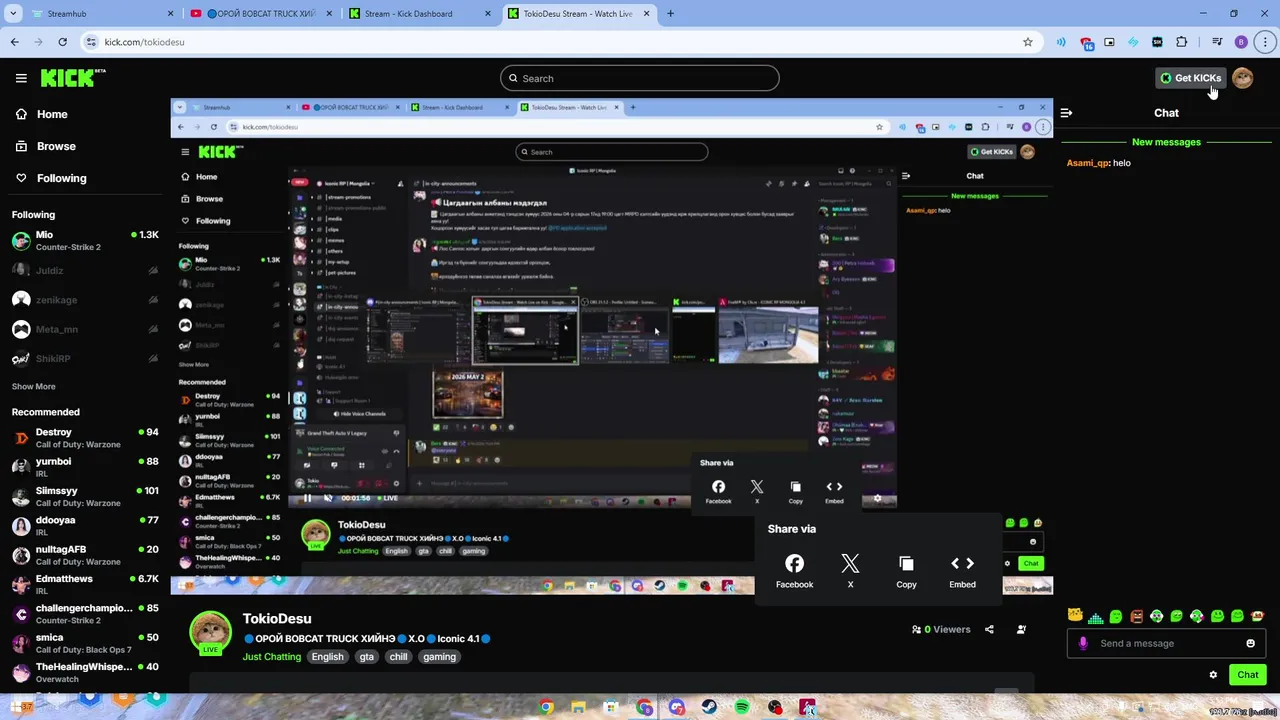
Task: Click the Just Chatting category link
Action: pyautogui.click(x=271, y=657)
